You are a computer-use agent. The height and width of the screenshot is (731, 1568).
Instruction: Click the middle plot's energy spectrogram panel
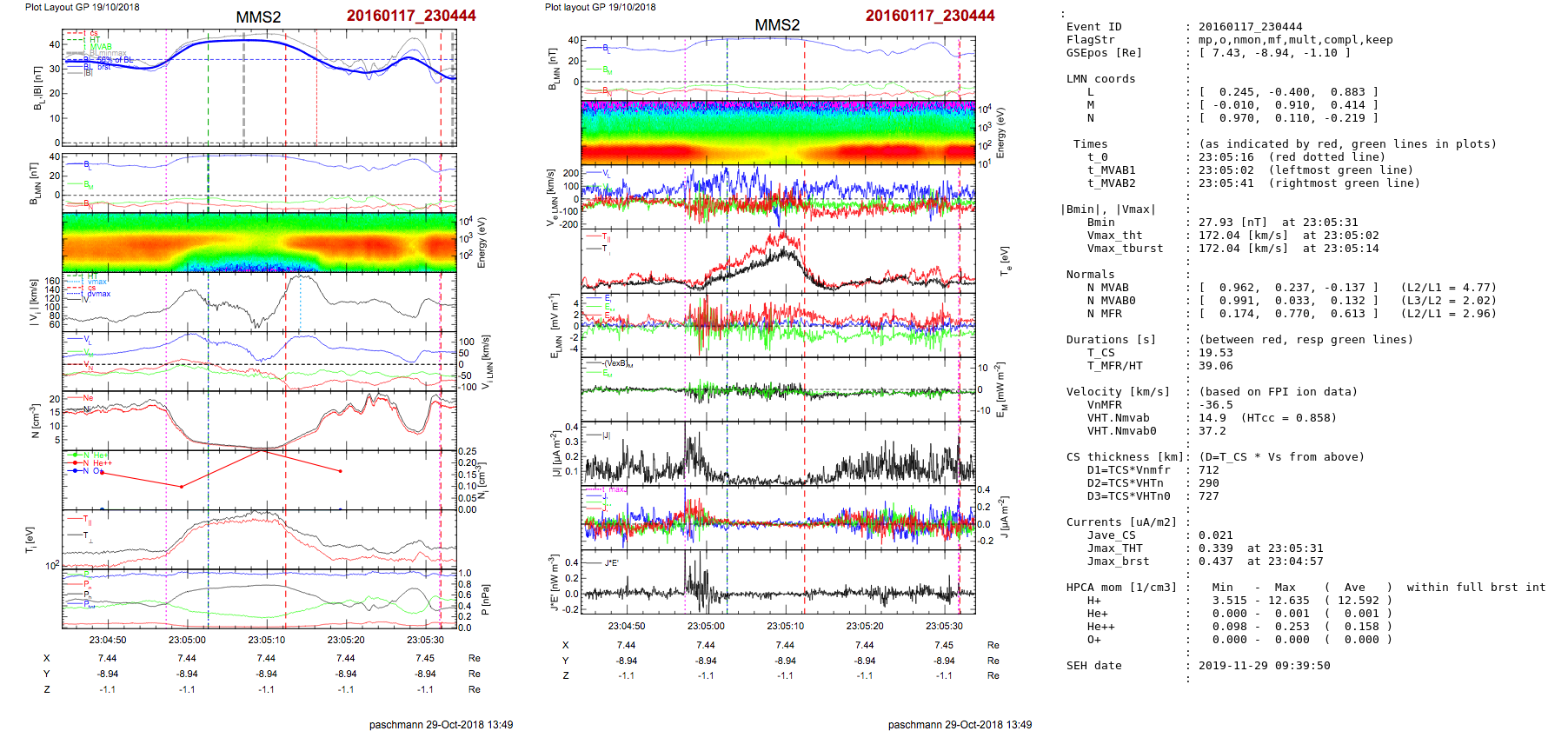pos(778,132)
